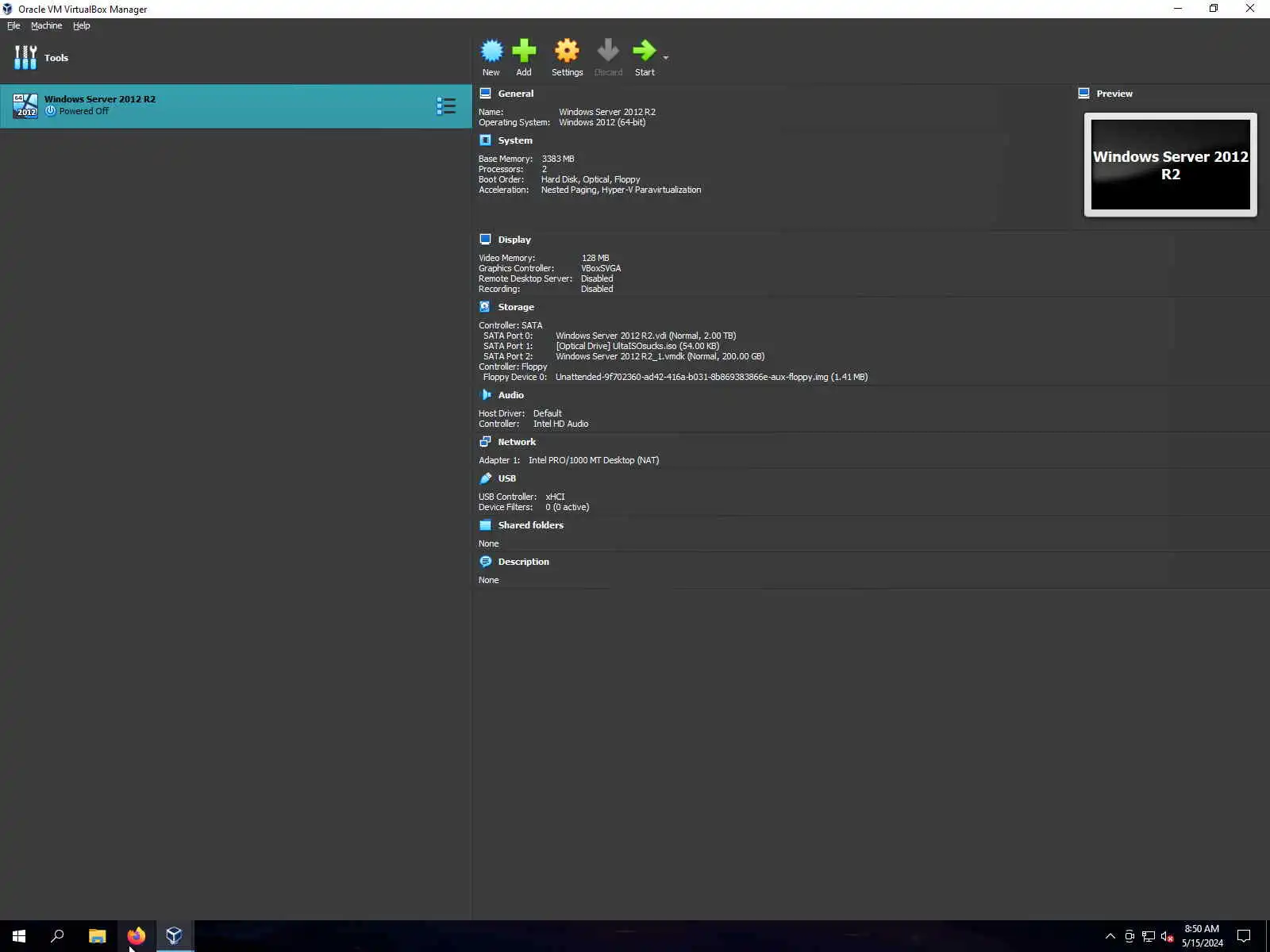Viewport: 1270px width, 952px height.
Task: Click the Windows Server 2012 OS icon
Action: [25, 106]
